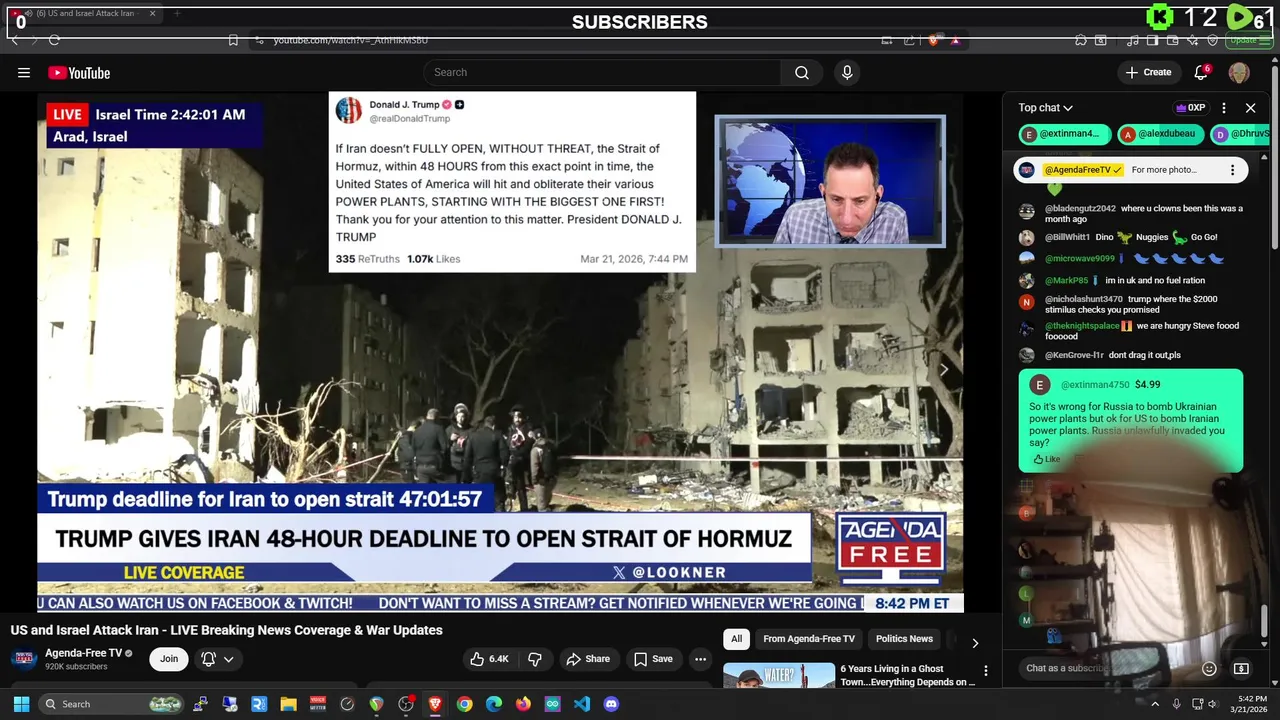
Task: Open Agenda-Free TV channel name link
Action: 83,653
